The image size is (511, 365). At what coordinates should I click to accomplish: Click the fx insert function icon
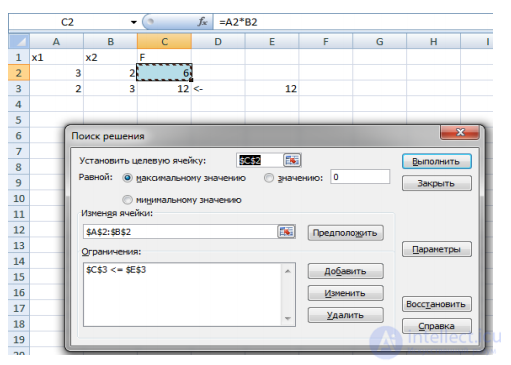pos(202,22)
